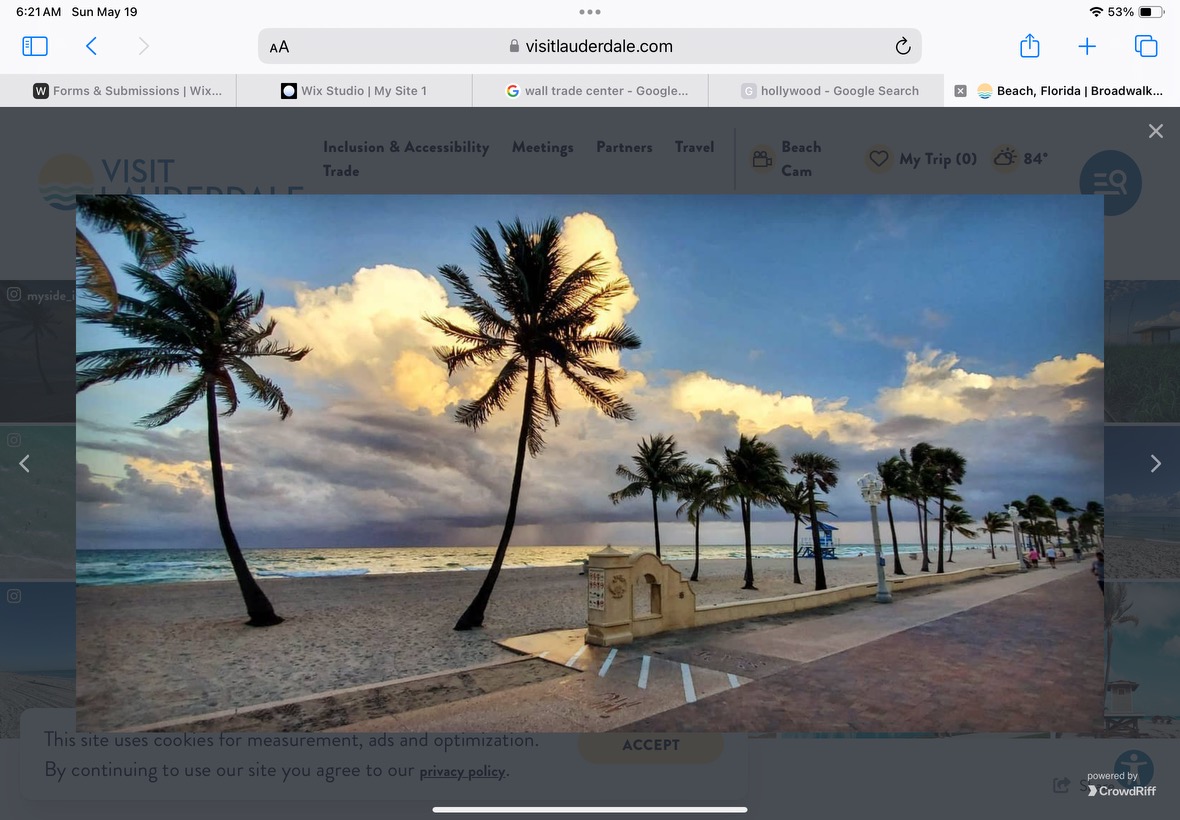Viewport: 1180px width, 820px height.
Task: Switch to Wix Studio My Site tab
Action: [354, 91]
